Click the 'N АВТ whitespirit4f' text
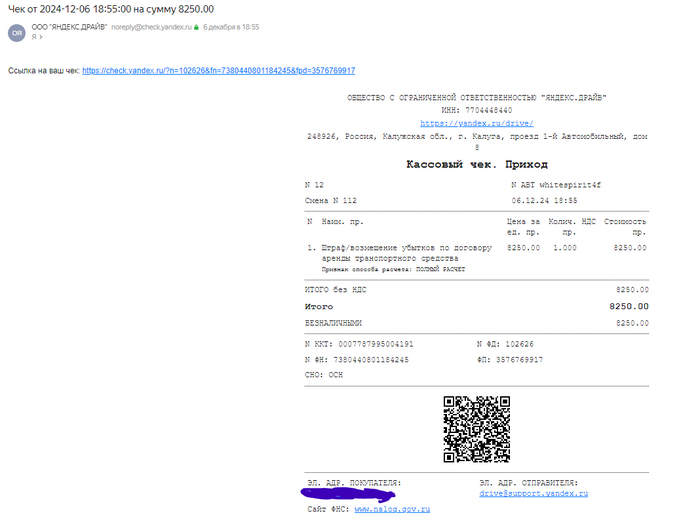Screen dimensions: 700x524 click(x=556, y=185)
